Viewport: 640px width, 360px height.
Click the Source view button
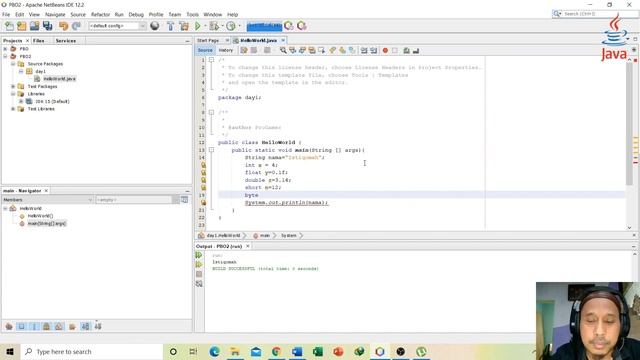[205, 51]
